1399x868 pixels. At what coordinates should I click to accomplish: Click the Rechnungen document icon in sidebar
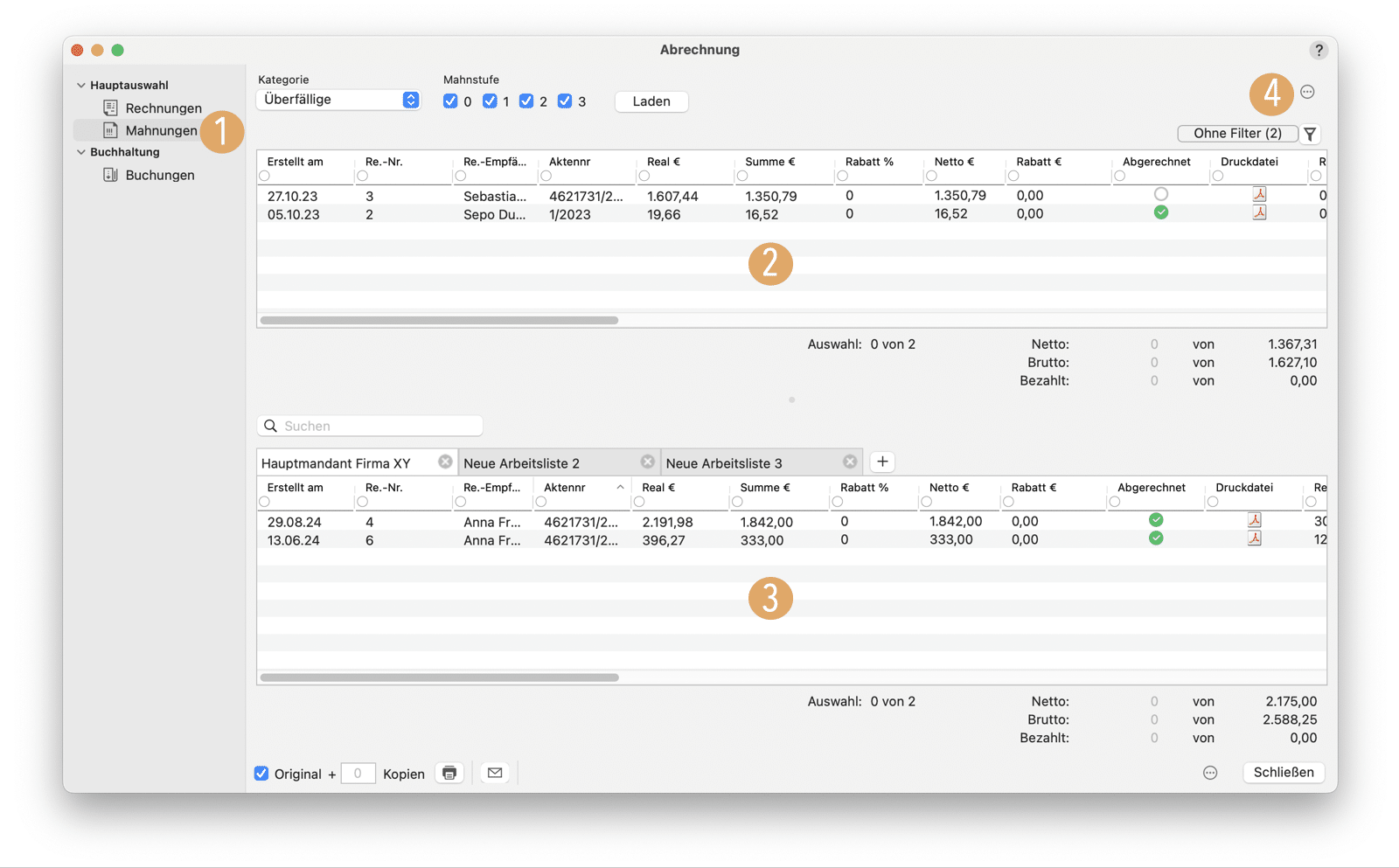point(110,108)
